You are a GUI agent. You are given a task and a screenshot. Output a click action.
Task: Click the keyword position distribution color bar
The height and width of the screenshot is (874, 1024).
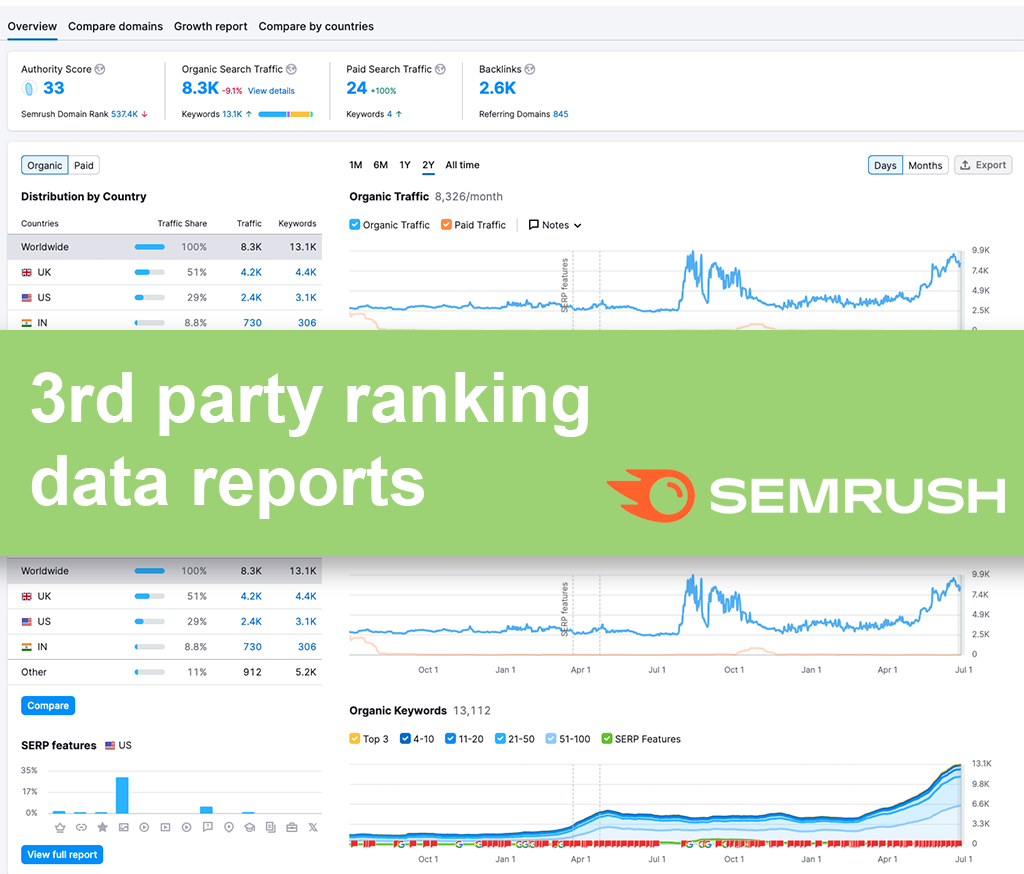[286, 114]
